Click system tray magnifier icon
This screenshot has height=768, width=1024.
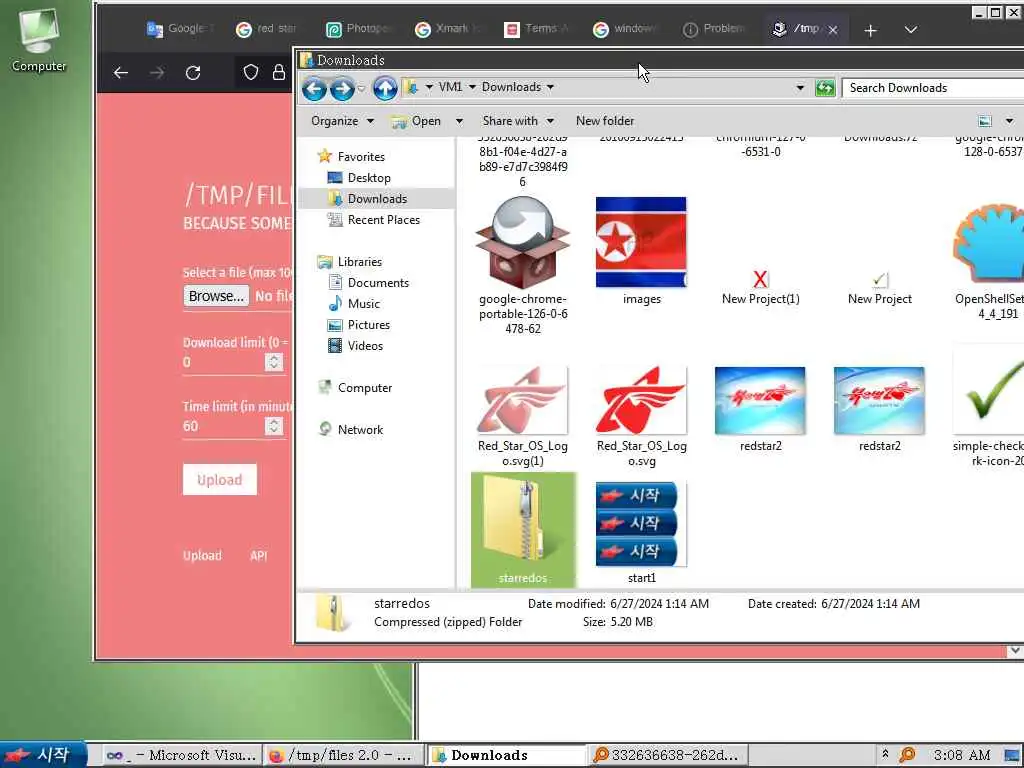(x=907, y=755)
